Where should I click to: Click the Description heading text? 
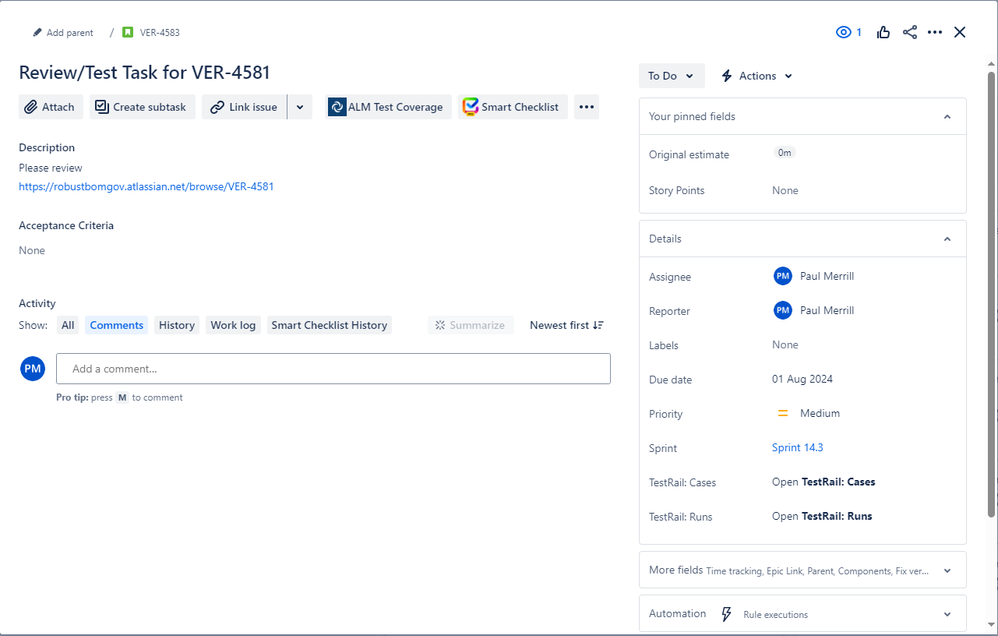click(46, 148)
